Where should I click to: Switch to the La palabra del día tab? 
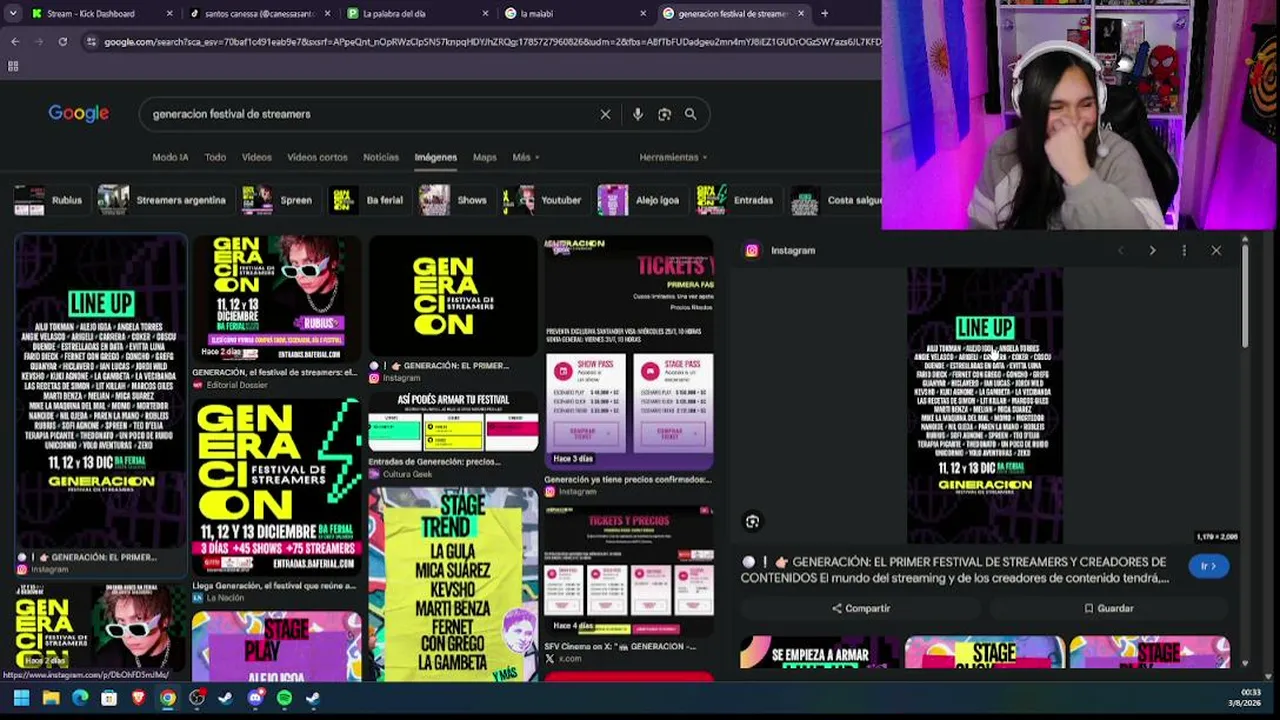click(417, 14)
